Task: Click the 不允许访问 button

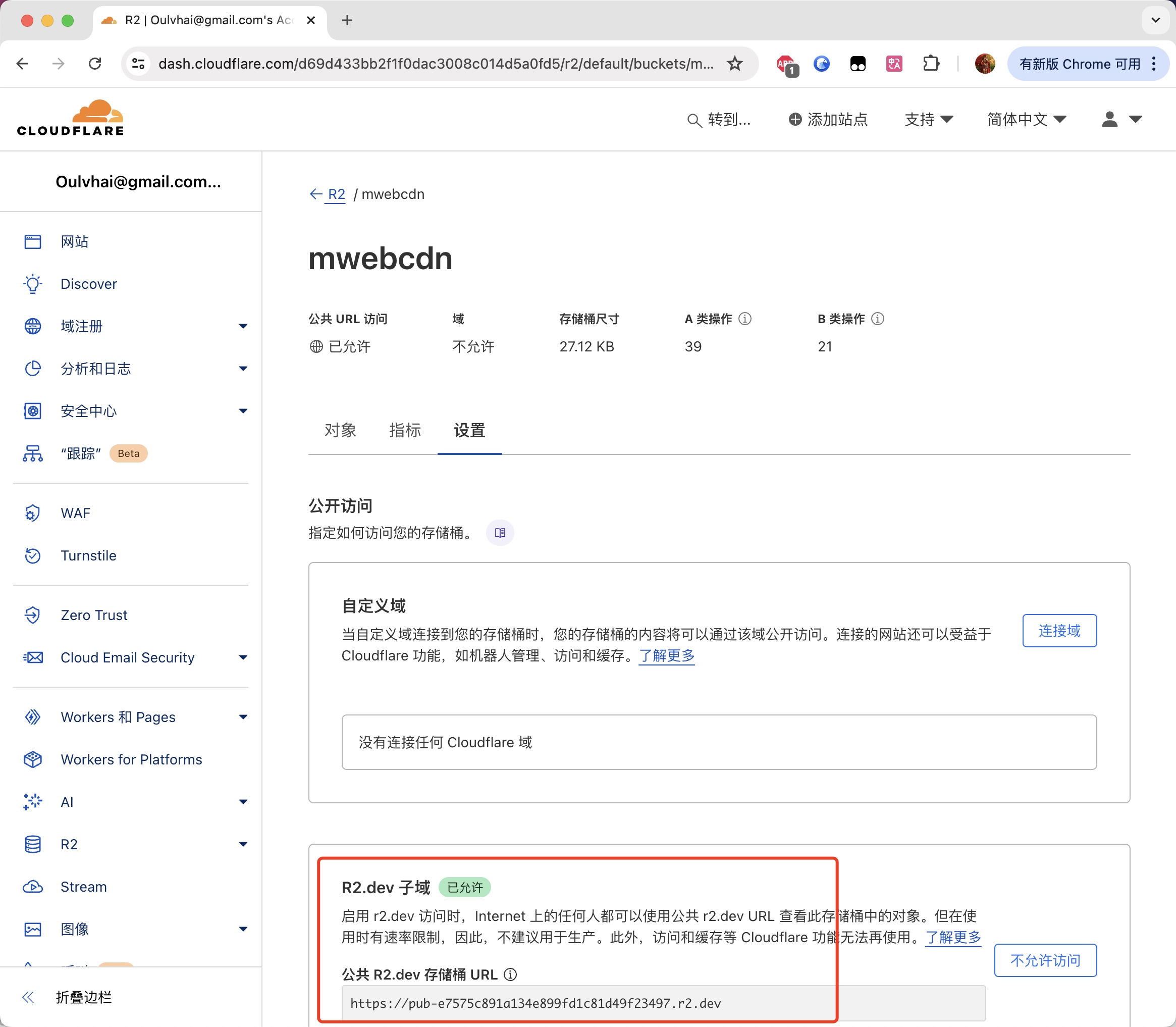Action: click(1045, 960)
